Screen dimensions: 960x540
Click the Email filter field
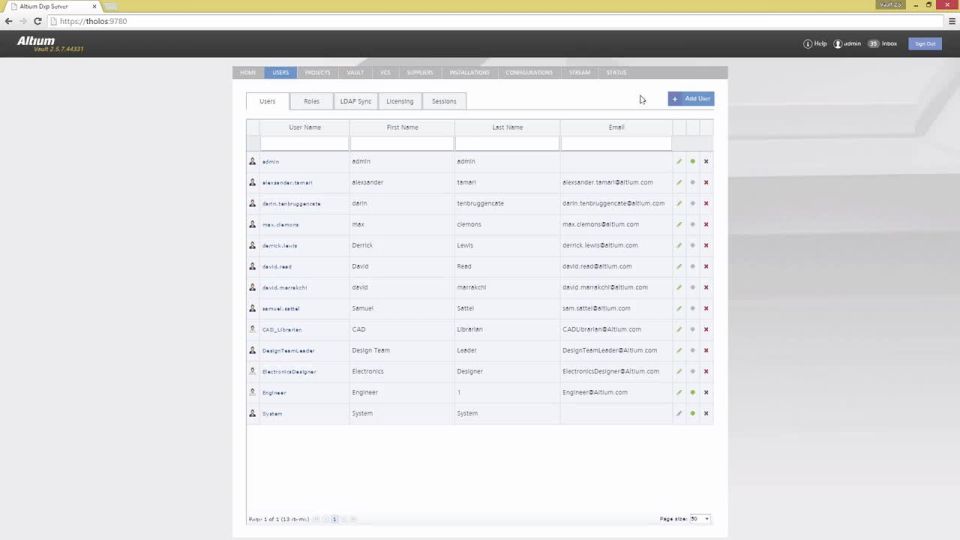click(x=616, y=143)
